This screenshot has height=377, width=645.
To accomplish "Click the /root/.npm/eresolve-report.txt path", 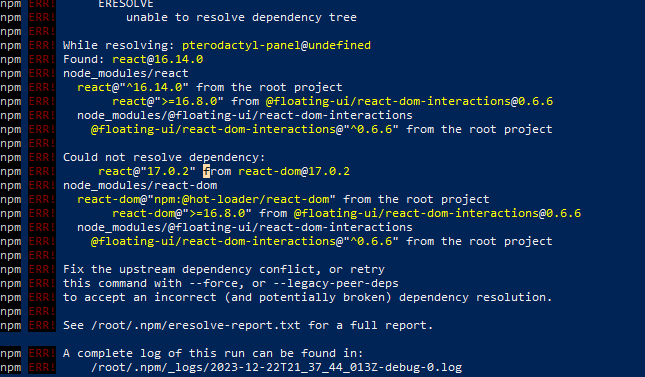I will tap(196, 325).
